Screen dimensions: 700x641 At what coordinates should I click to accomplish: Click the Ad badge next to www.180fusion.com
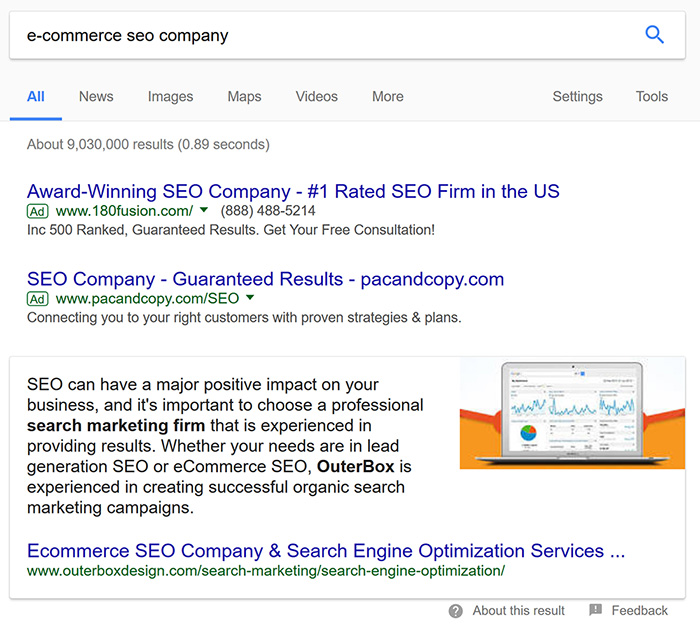38,211
